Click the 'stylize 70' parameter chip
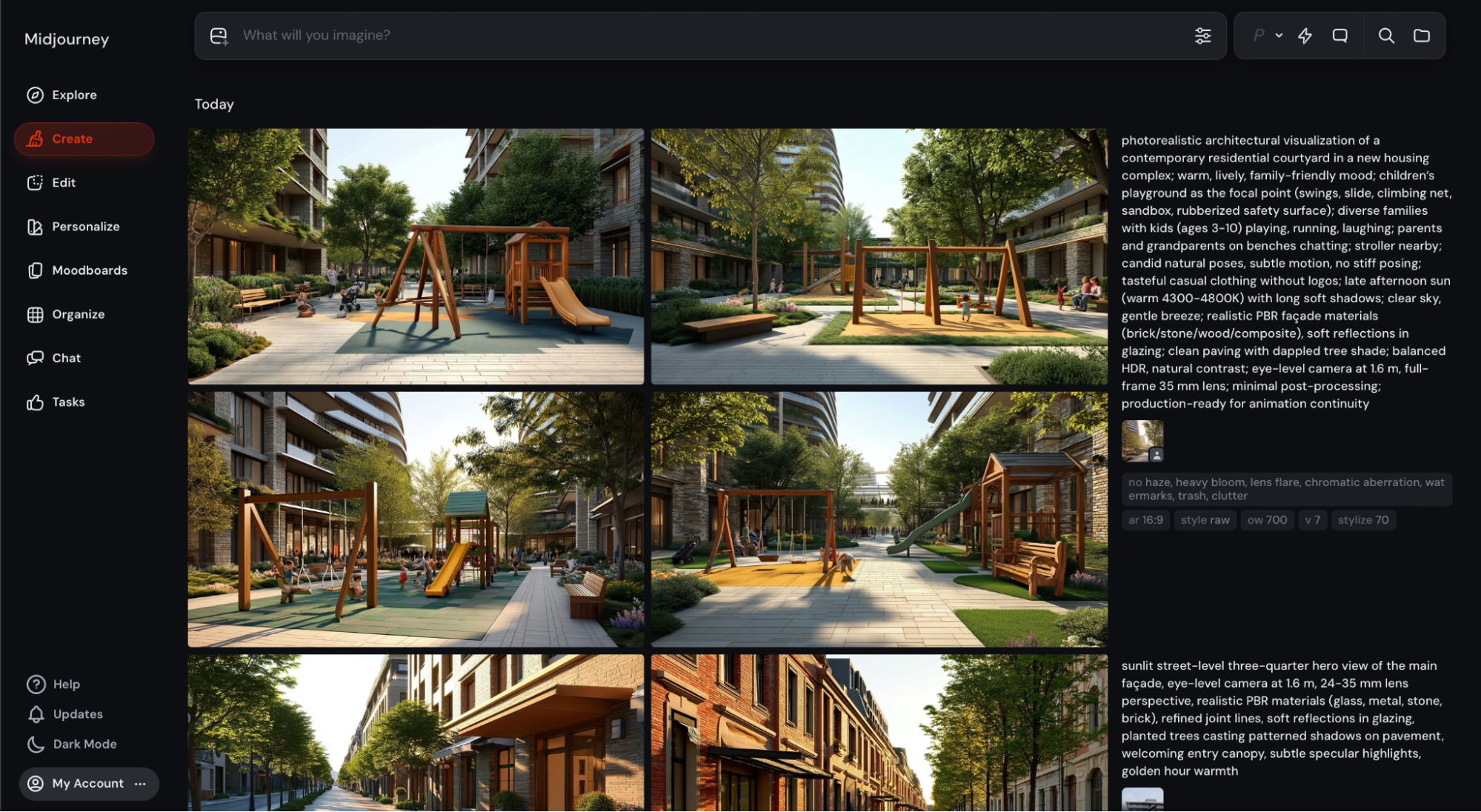1481x812 pixels. tap(1362, 520)
